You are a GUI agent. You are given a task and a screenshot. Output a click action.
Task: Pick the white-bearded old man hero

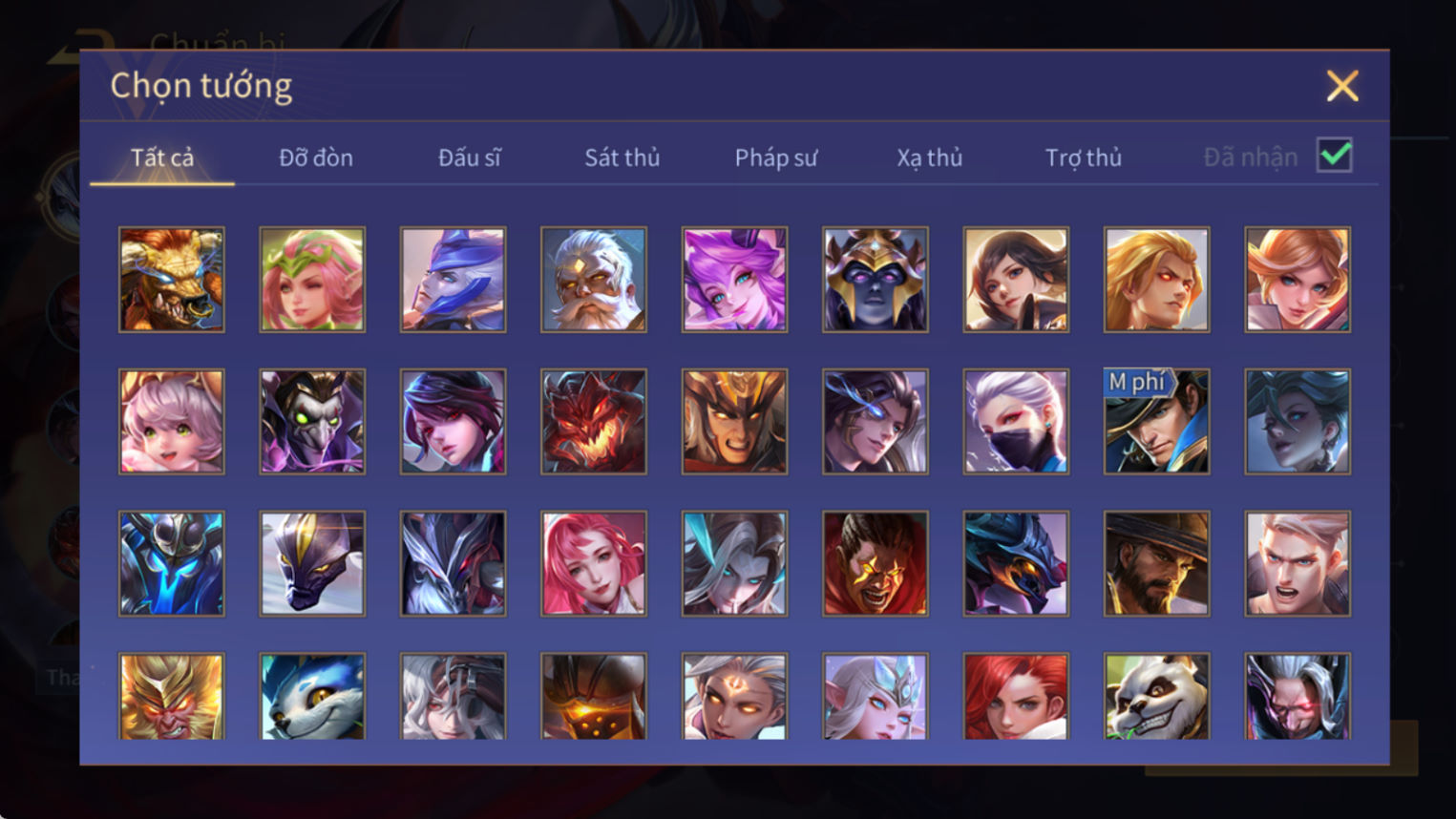[x=593, y=280]
